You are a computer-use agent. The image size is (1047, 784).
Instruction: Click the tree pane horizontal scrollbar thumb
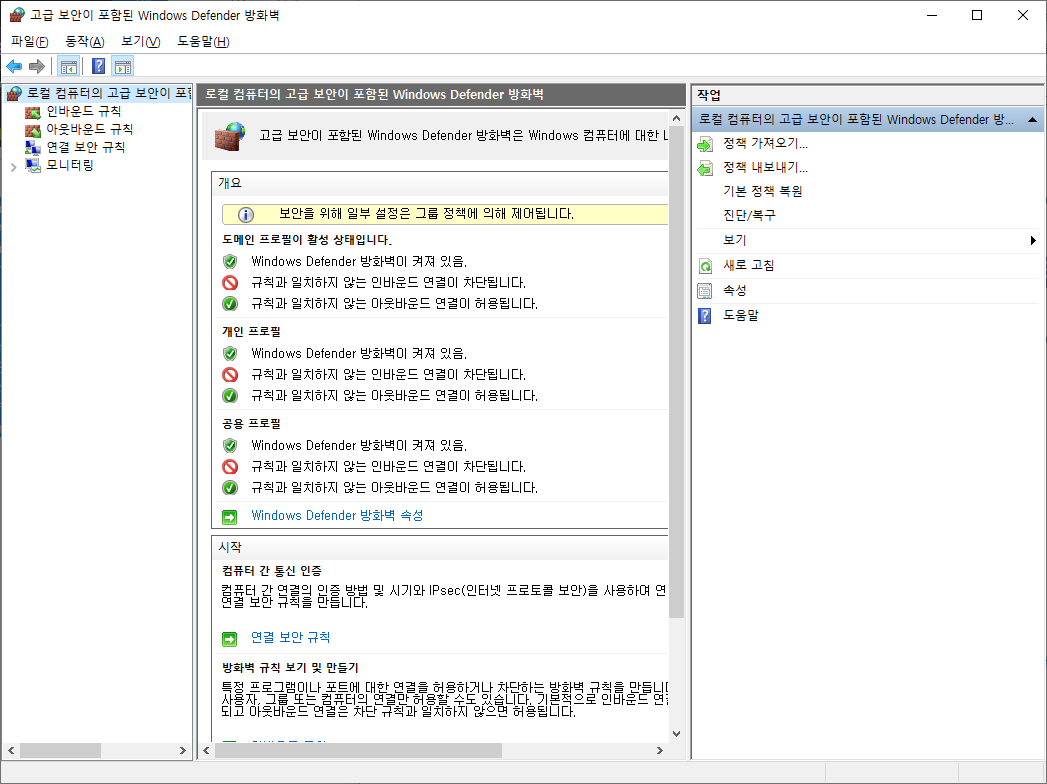60,751
